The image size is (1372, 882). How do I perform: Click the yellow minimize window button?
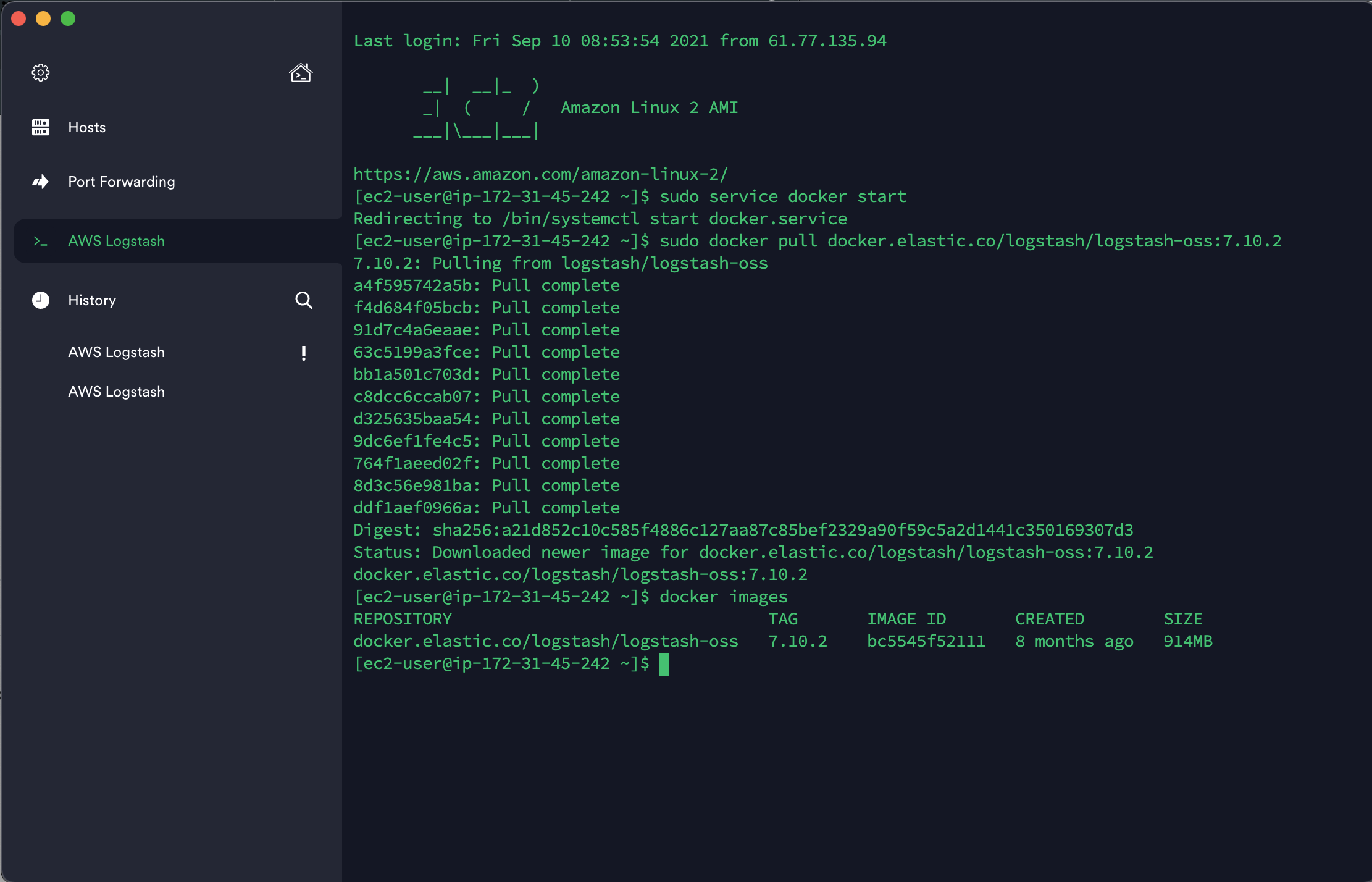43,19
